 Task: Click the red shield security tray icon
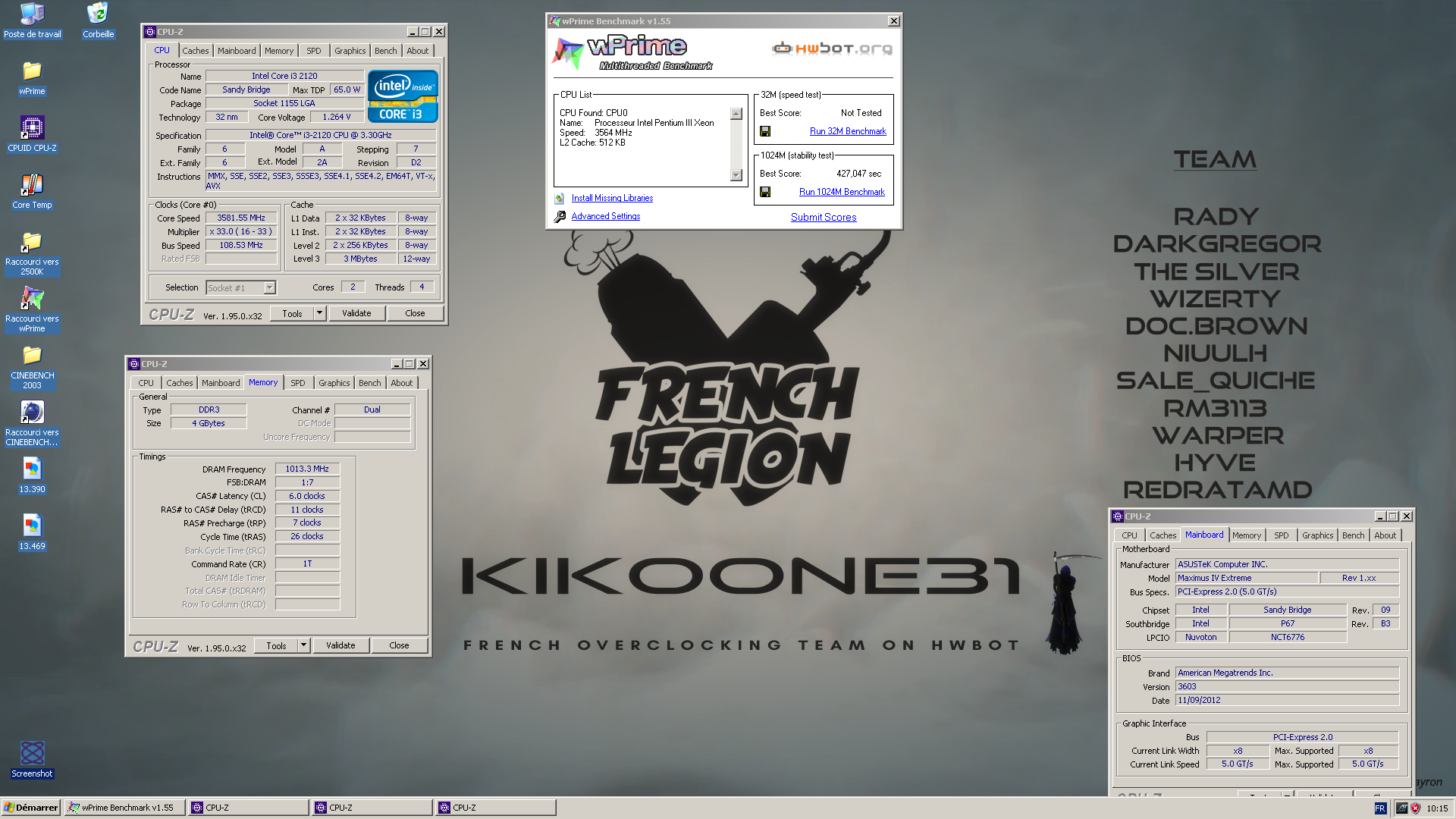1415,808
